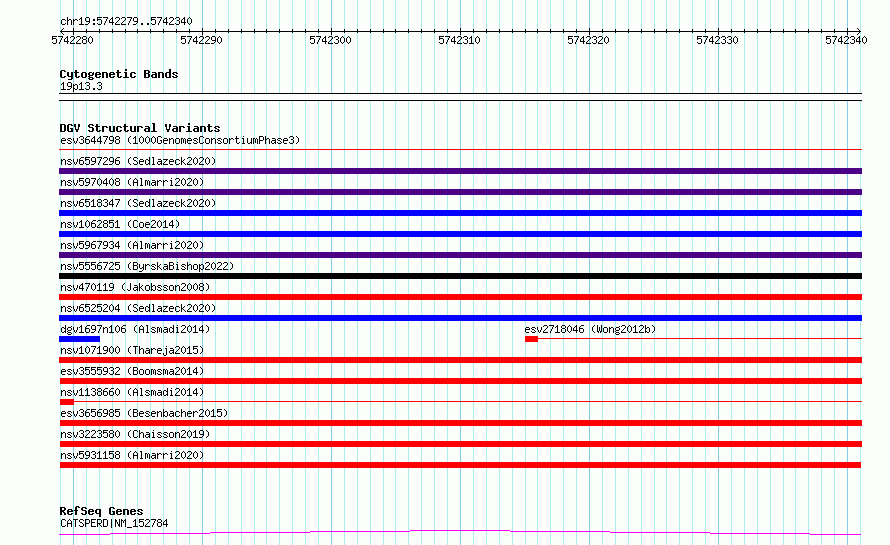This screenshot has width=890, height=545.
Task: Click the red bar of esv3656985
Action: pos(460,423)
